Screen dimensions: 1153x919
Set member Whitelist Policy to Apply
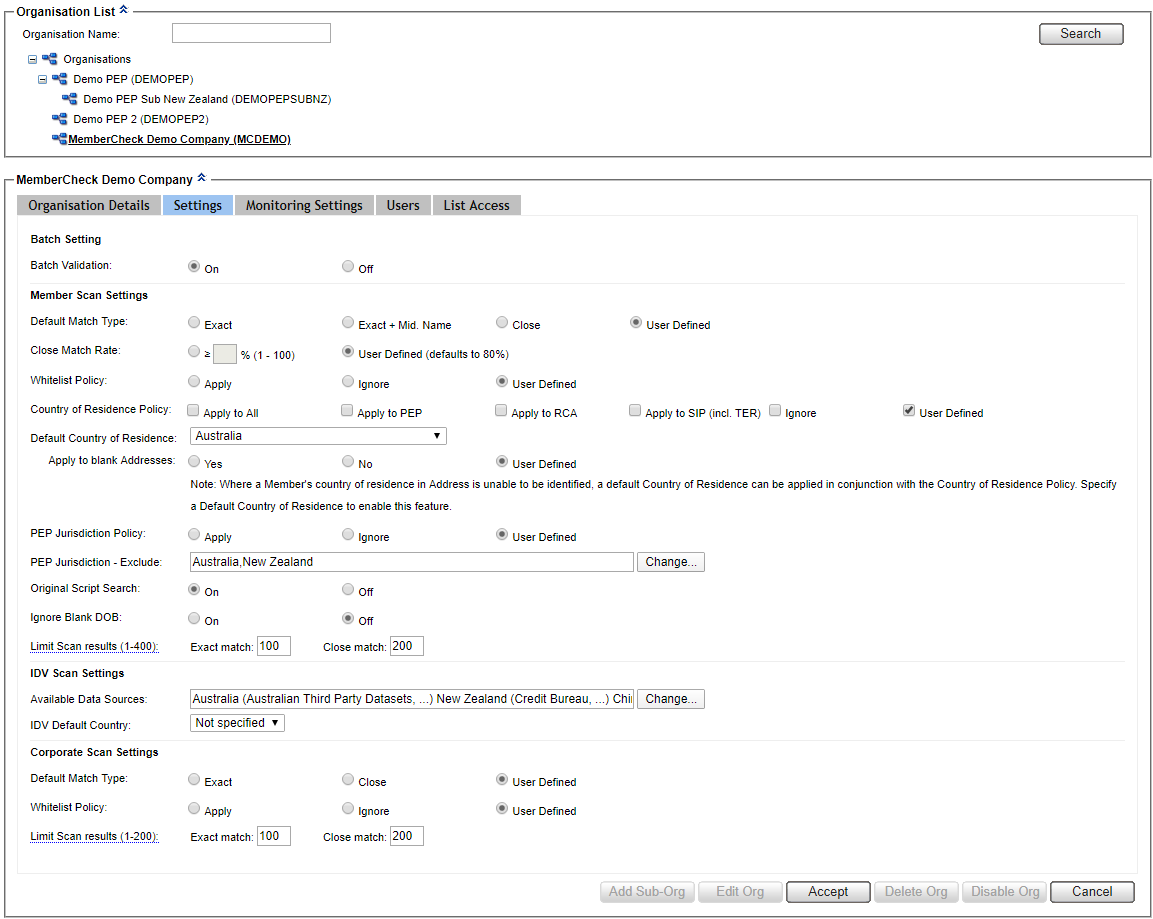click(194, 381)
